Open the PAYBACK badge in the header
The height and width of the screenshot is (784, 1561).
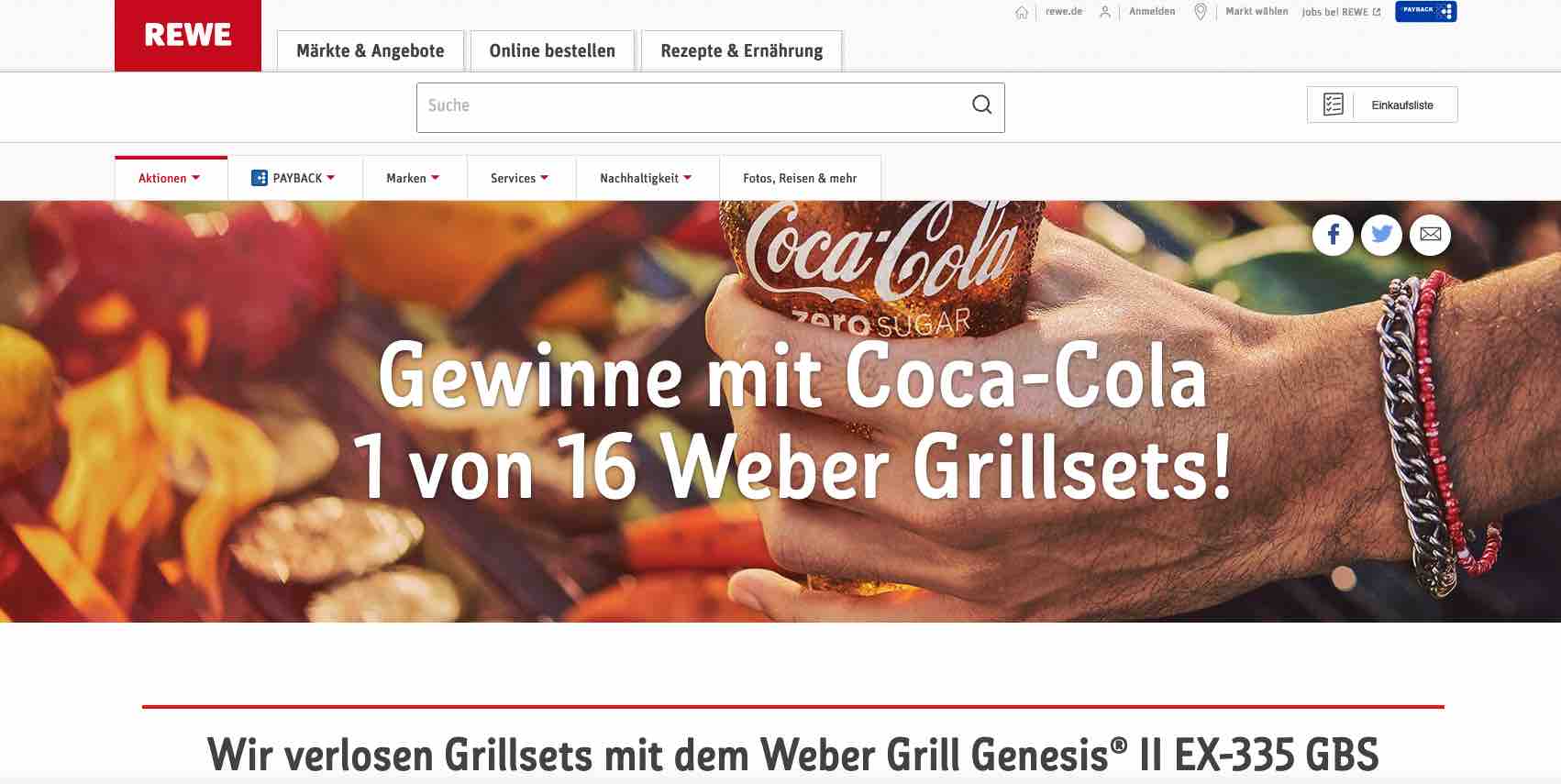pyautogui.click(x=1425, y=11)
